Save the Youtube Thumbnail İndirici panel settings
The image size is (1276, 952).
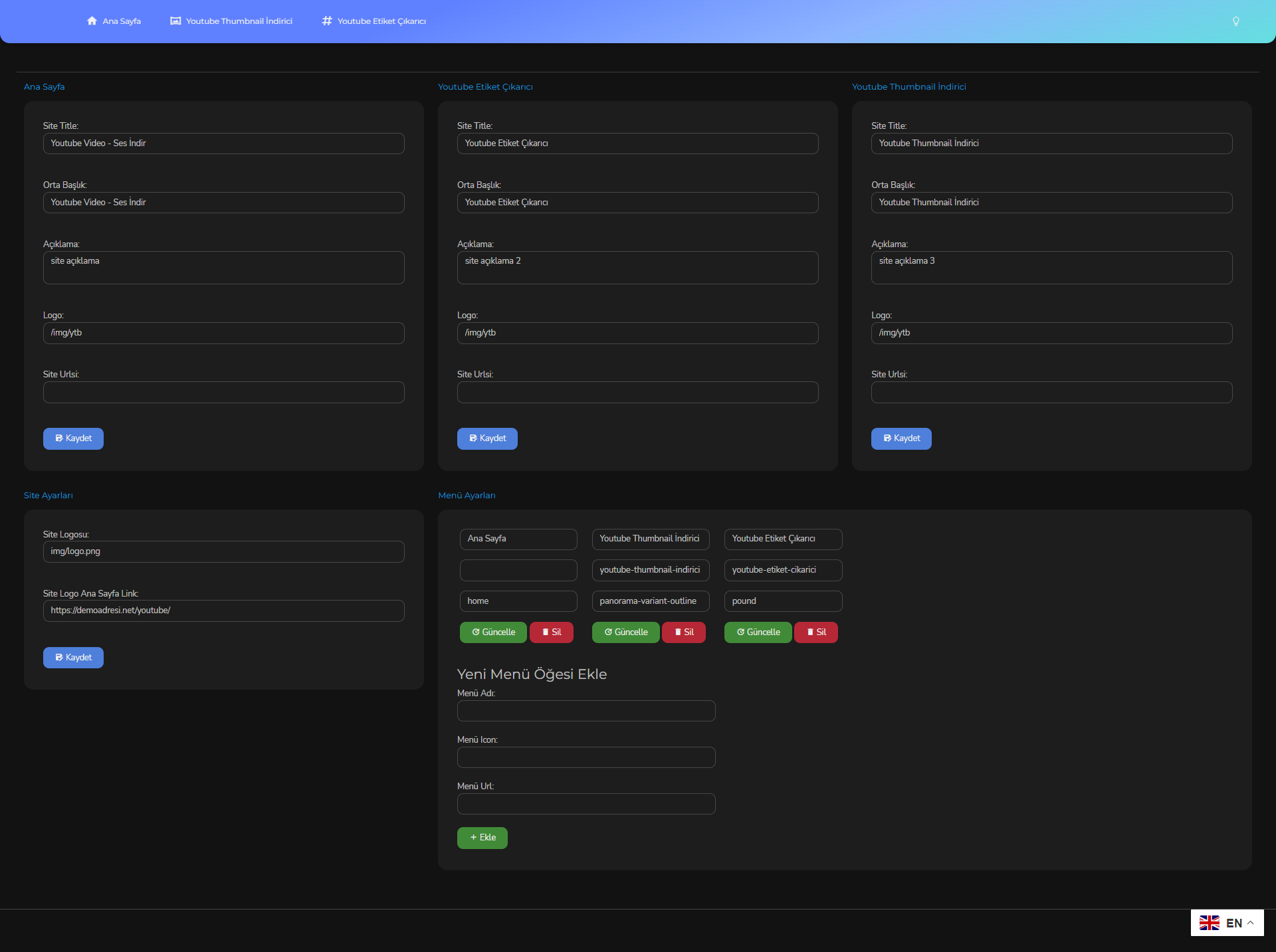(901, 438)
